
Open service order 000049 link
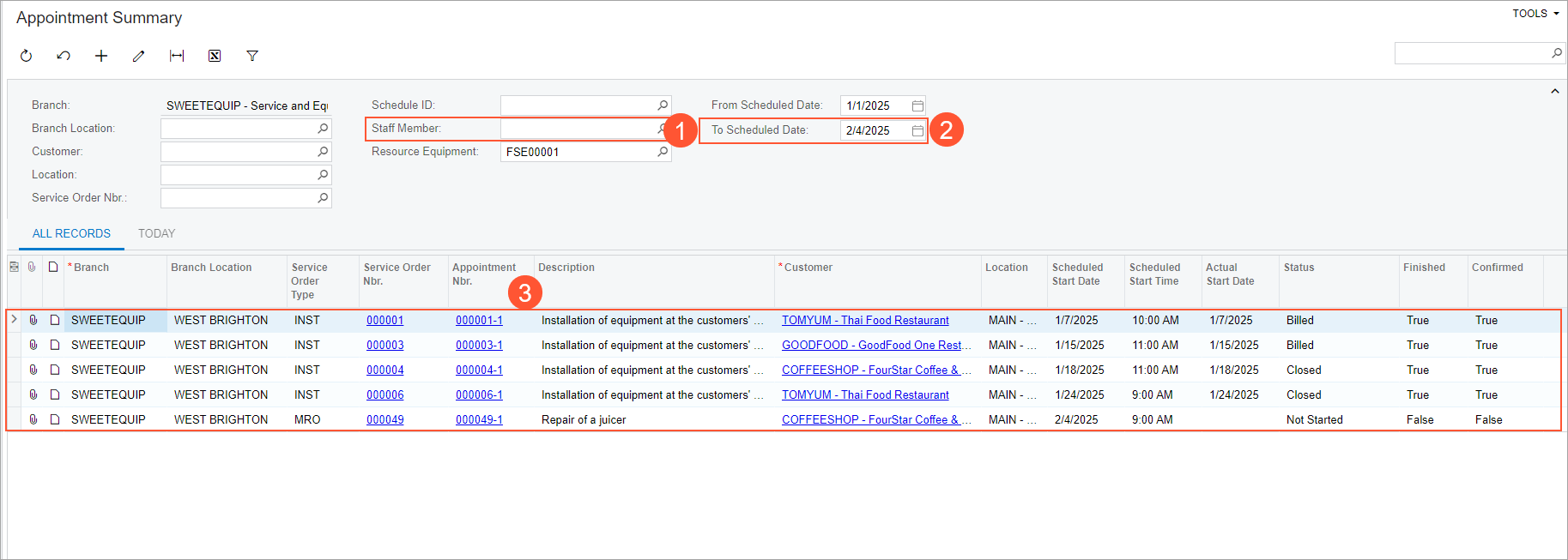384,419
